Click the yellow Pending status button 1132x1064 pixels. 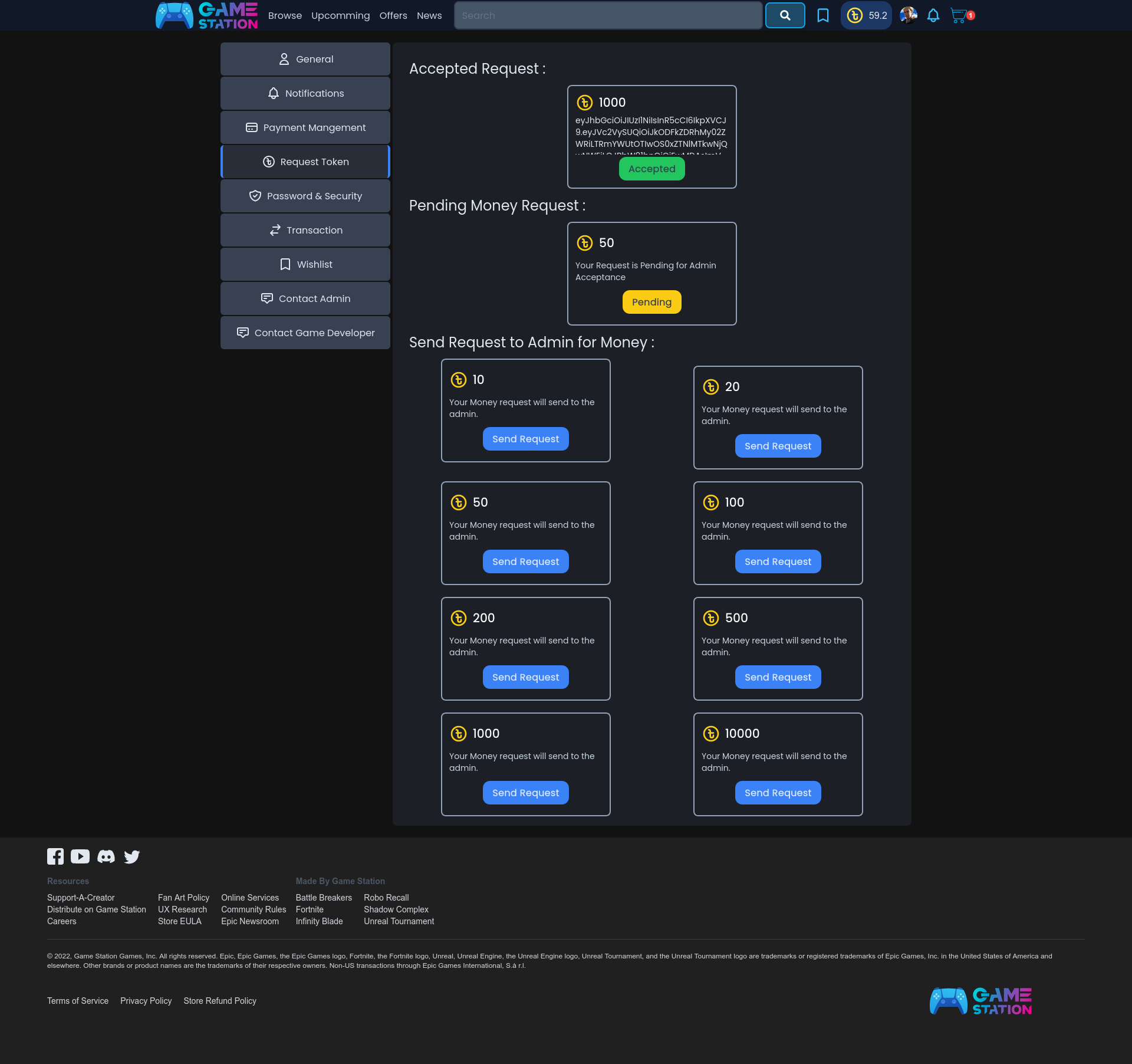pos(651,302)
